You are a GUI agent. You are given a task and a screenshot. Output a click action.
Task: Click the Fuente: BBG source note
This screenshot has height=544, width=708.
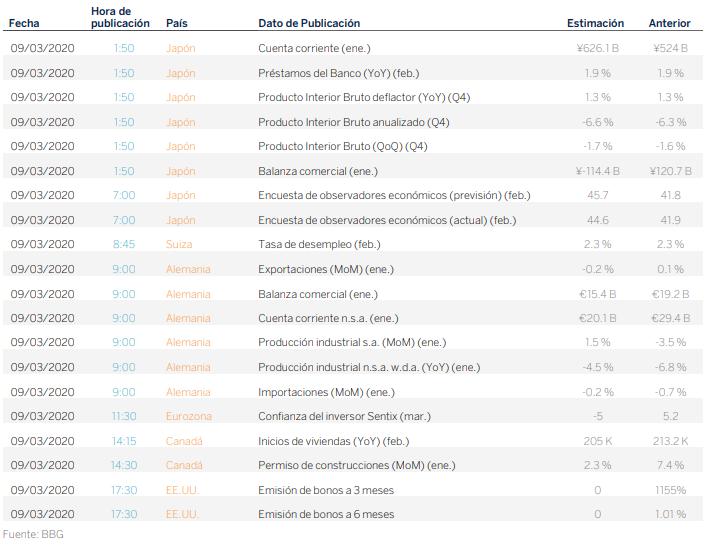[33, 534]
